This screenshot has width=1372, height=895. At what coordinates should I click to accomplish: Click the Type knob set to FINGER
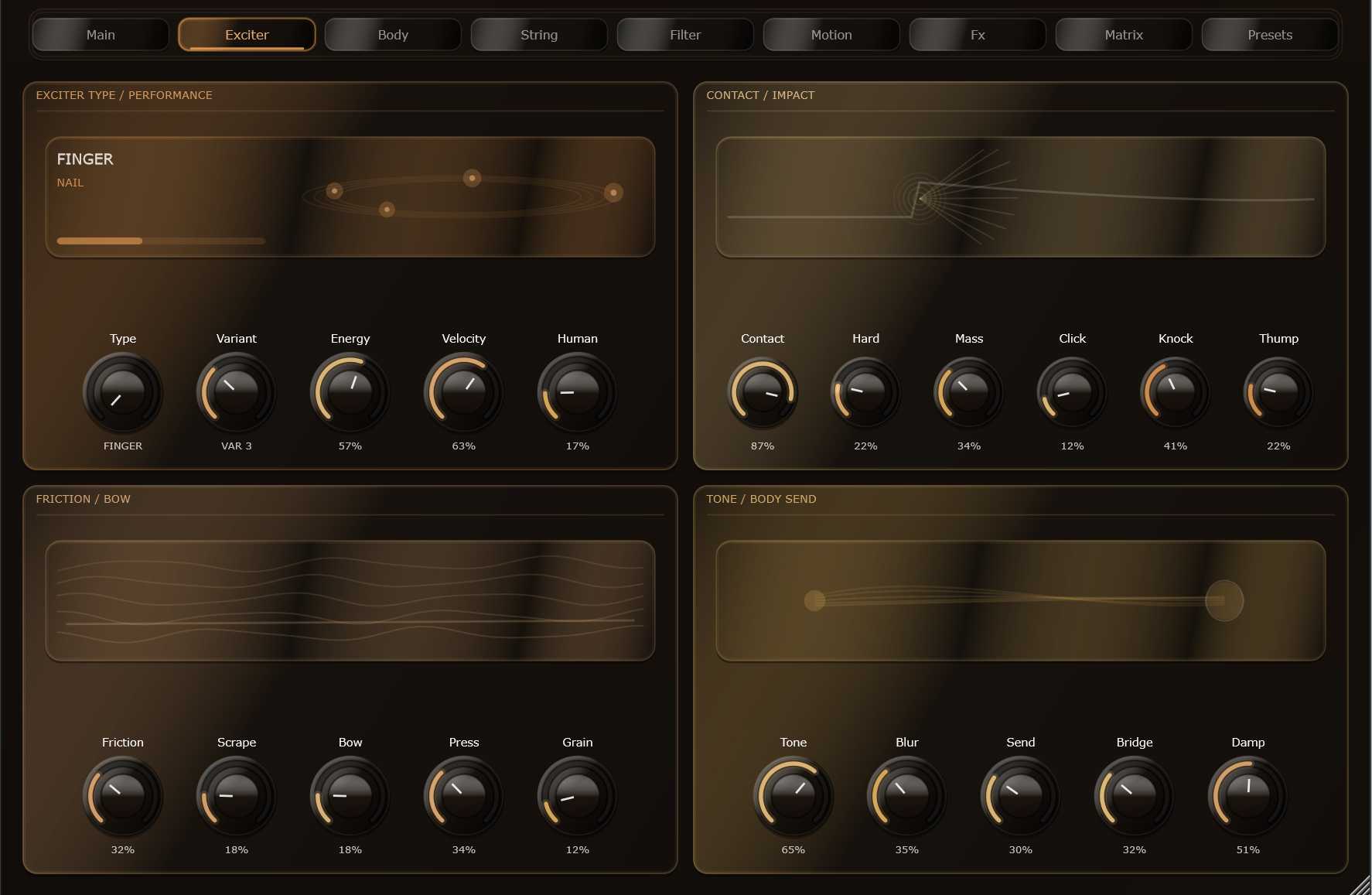click(x=123, y=392)
